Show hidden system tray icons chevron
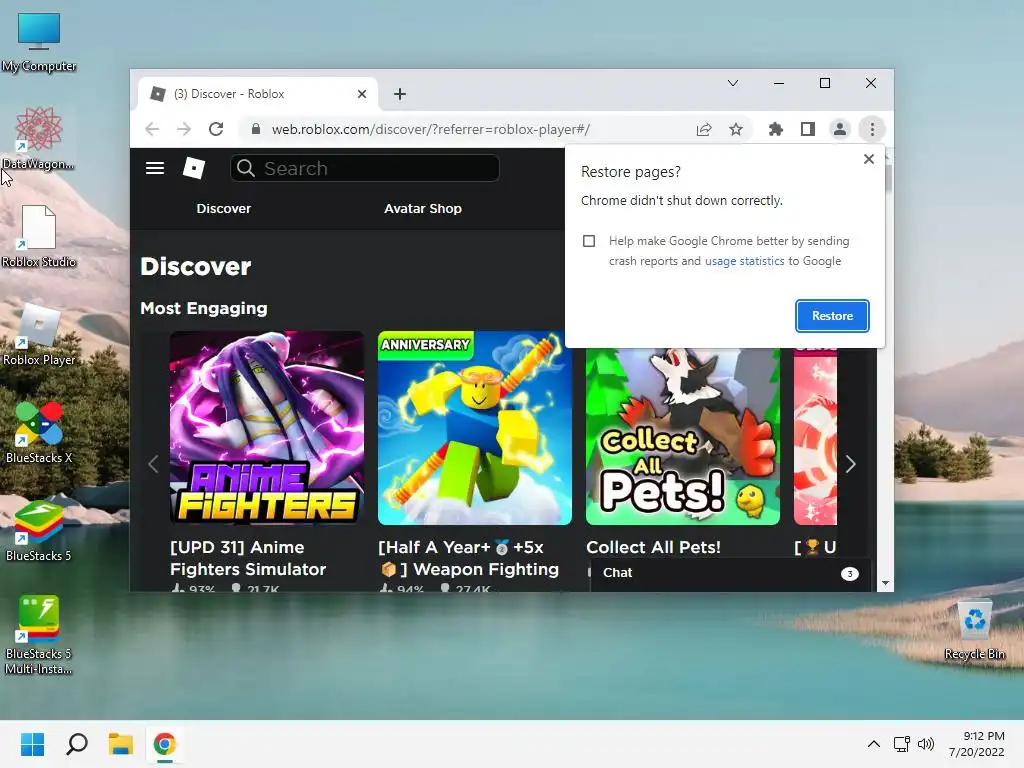 pos(874,744)
